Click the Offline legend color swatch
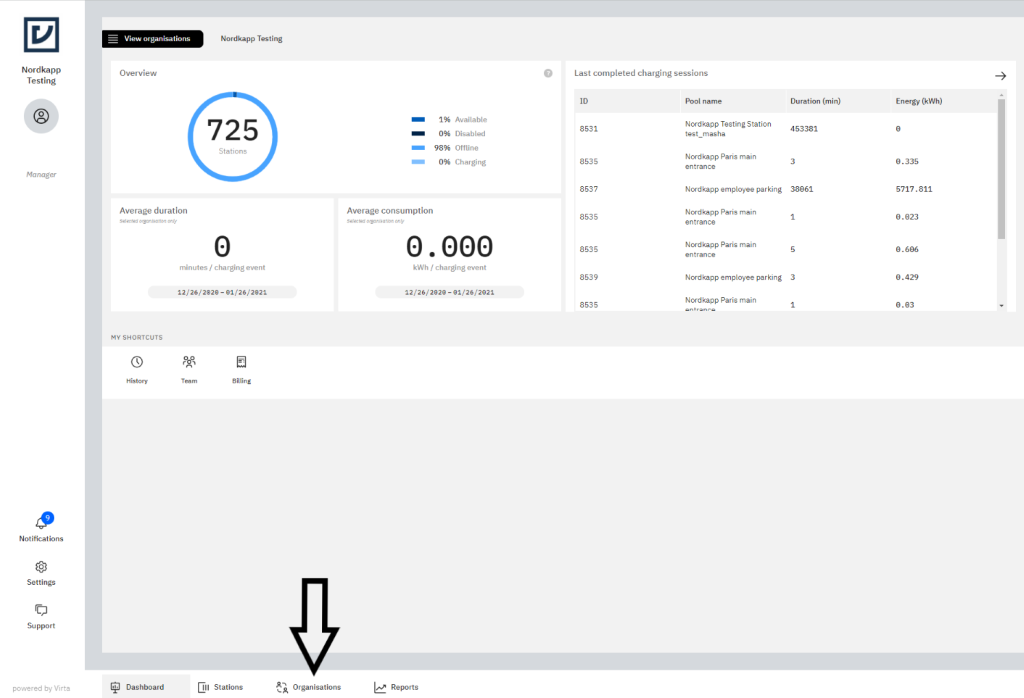Image resolution: width=1024 pixels, height=698 pixels. (x=418, y=148)
